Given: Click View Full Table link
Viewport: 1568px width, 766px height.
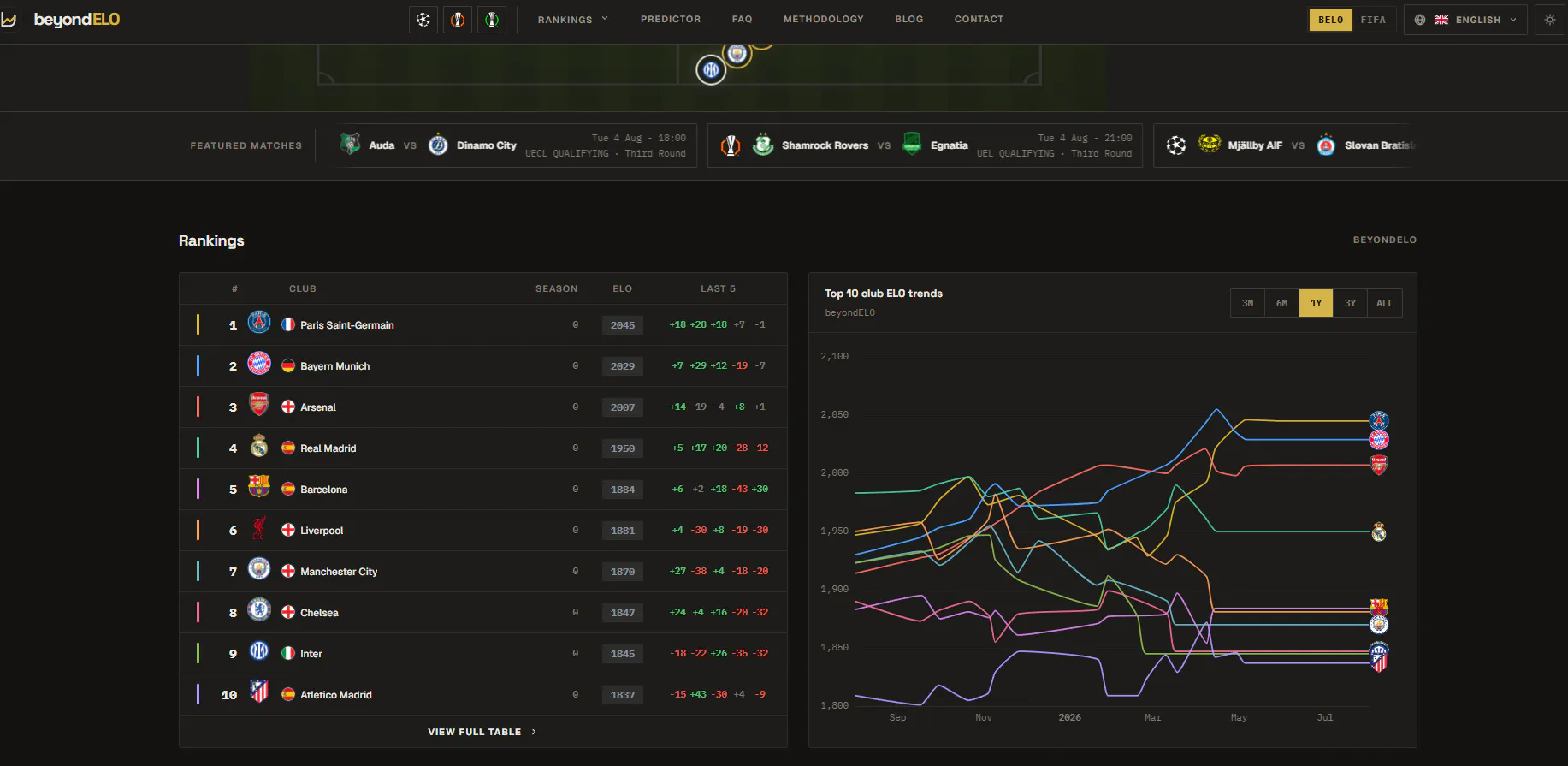Looking at the screenshot, I should pos(482,732).
